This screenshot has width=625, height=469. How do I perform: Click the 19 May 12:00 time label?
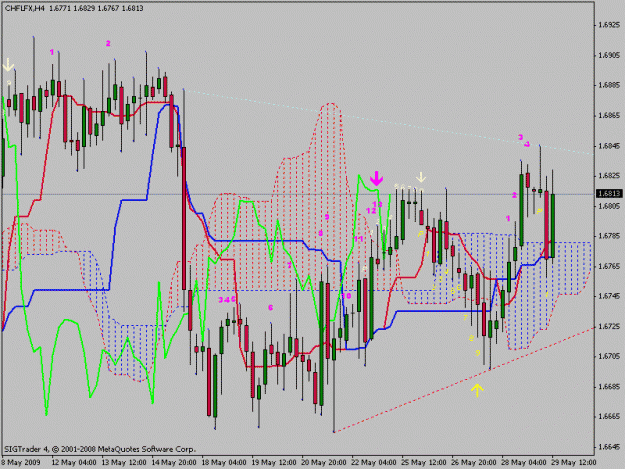pyautogui.click(x=274, y=462)
